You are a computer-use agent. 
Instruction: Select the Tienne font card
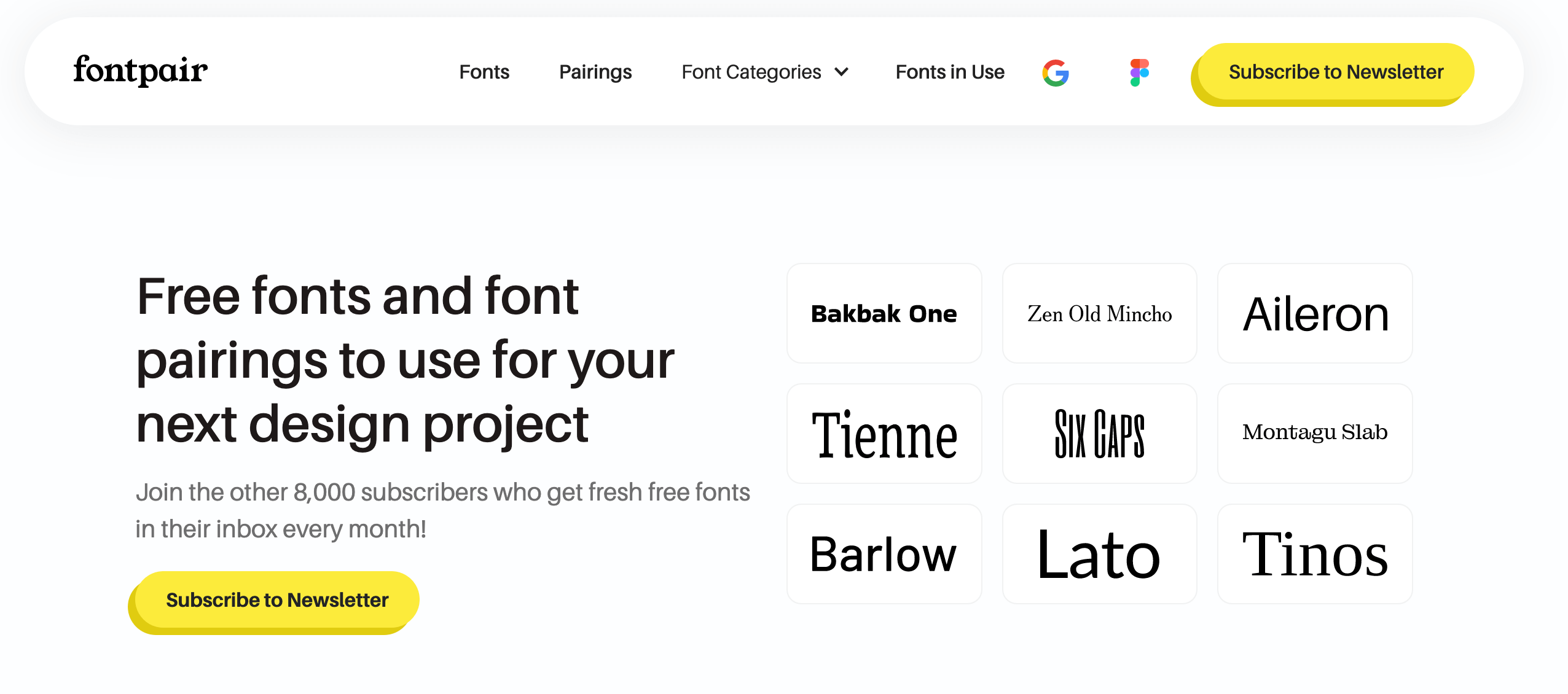(x=884, y=434)
